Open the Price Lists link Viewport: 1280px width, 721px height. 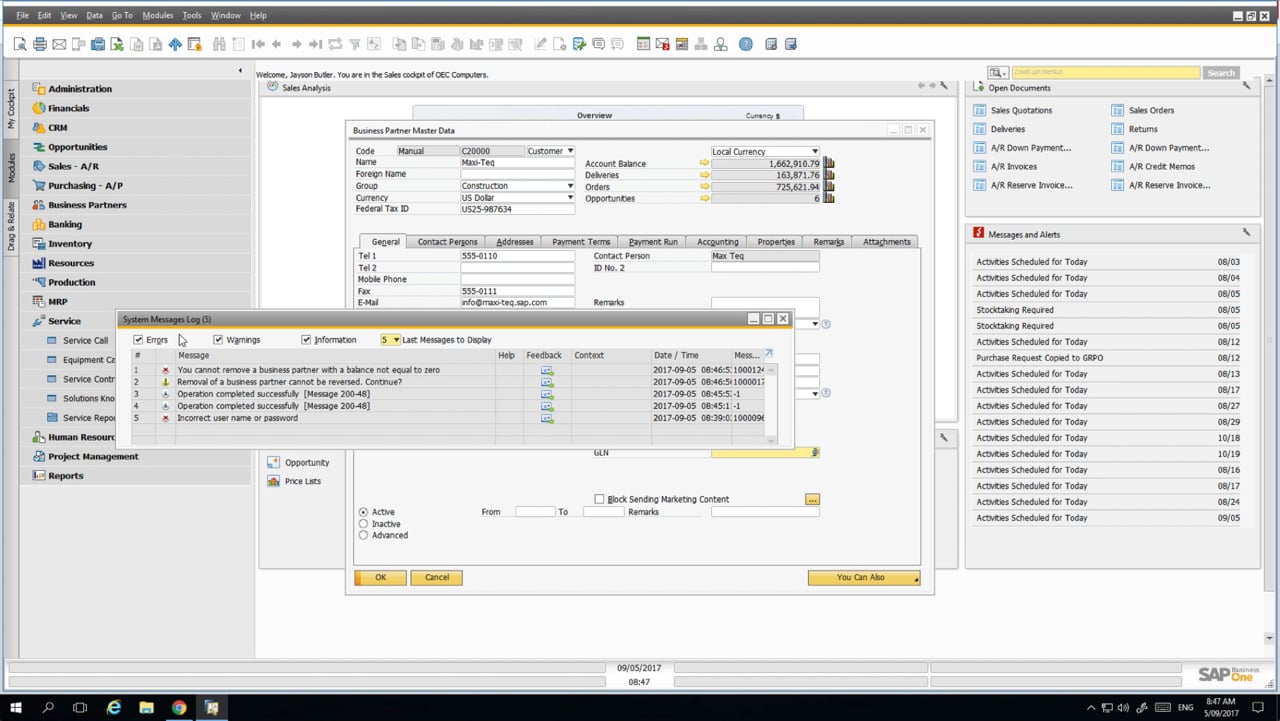[x=303, y=481]
